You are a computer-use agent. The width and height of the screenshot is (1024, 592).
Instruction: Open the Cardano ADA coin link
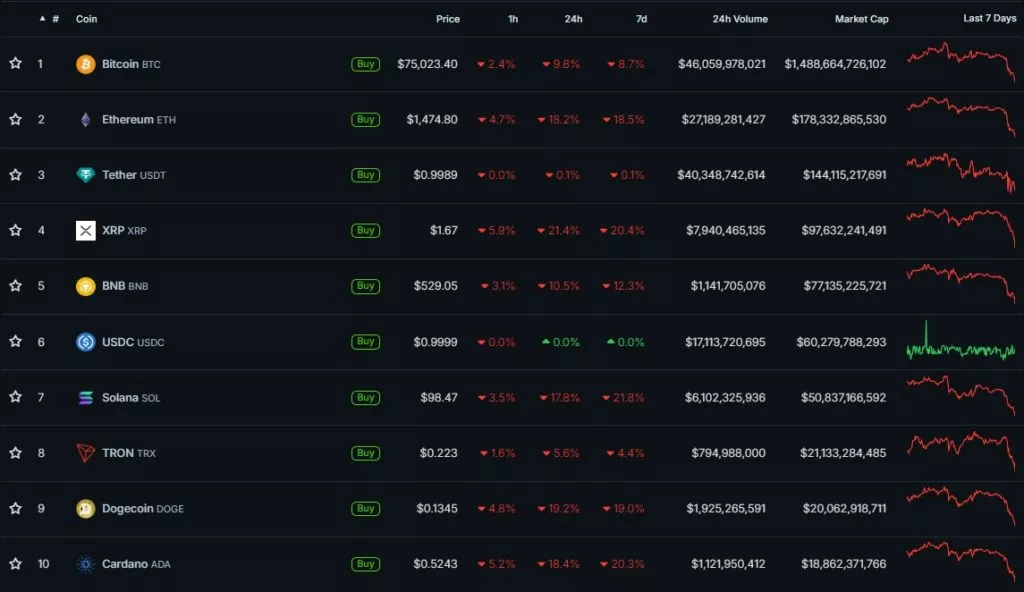click(x=136, y=564)
